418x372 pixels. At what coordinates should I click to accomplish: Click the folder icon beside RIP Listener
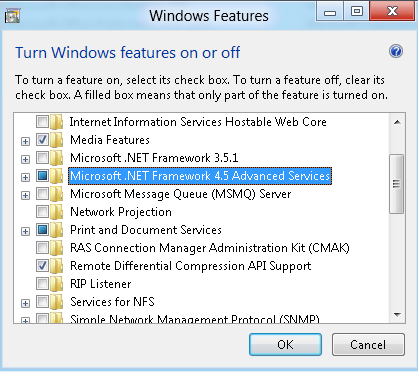coord(57,284)
